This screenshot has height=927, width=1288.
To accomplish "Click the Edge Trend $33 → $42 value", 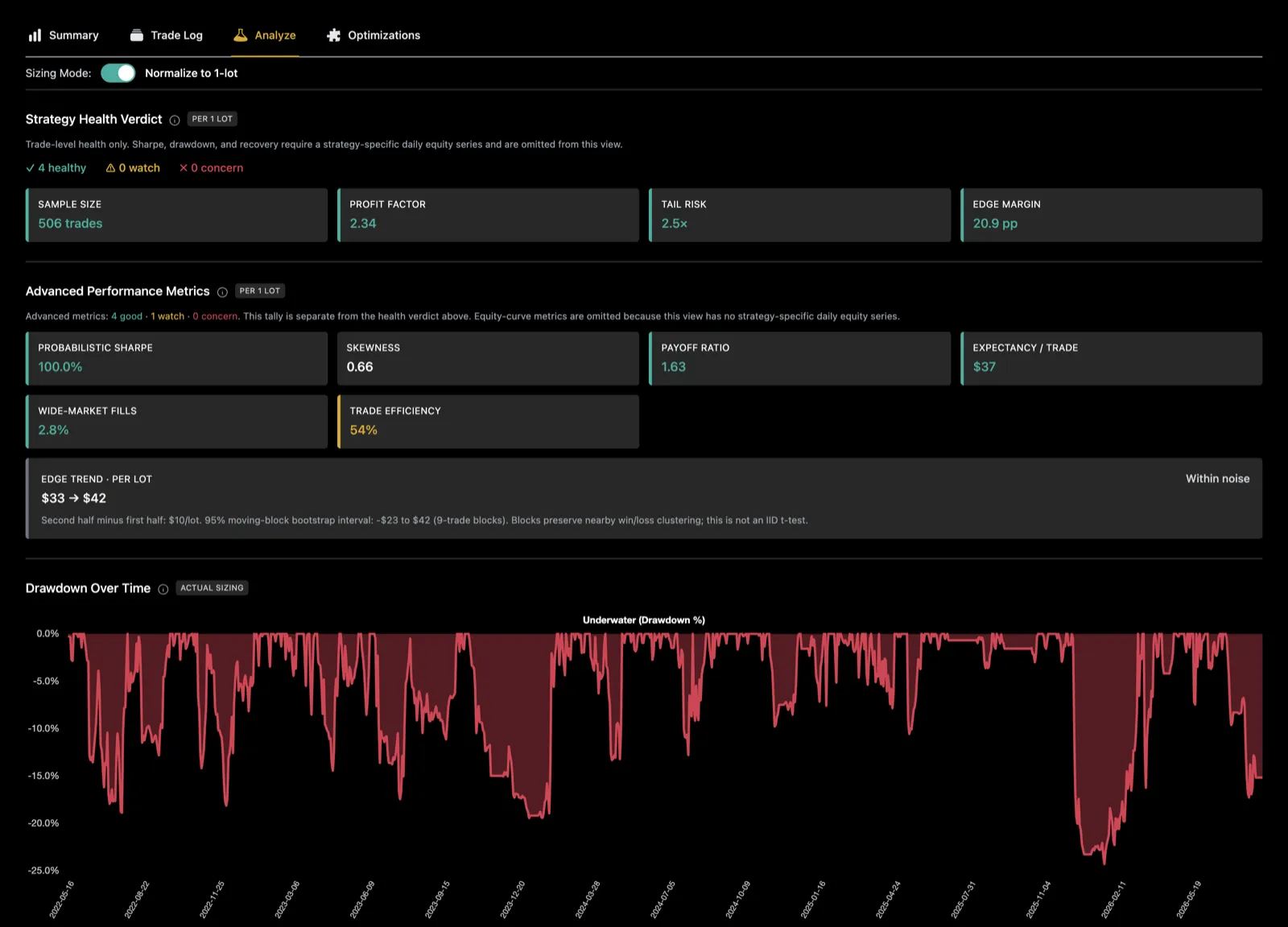I will [73, 498].
